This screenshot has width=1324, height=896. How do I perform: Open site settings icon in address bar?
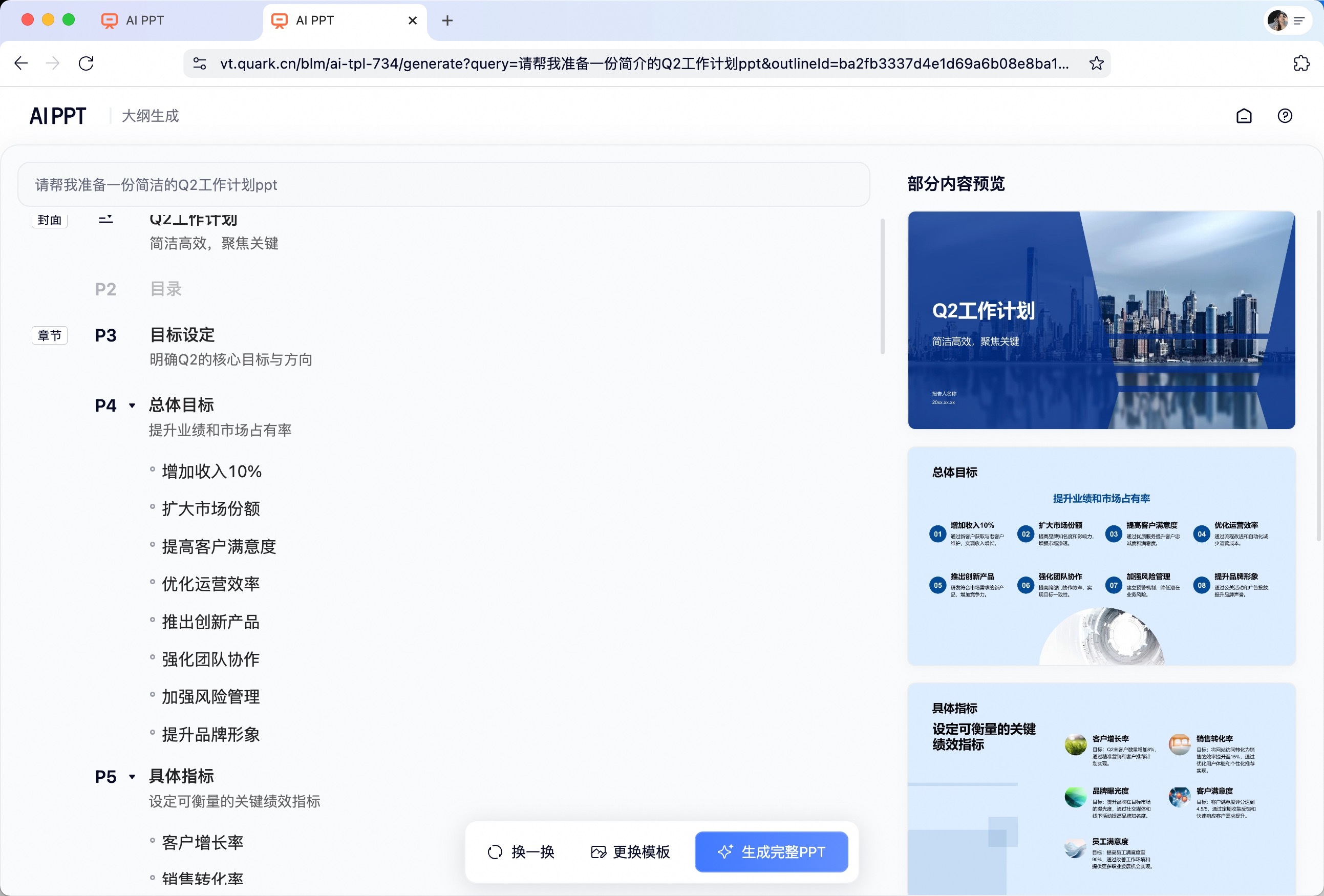pyautogui.click(x=199, y=63)
